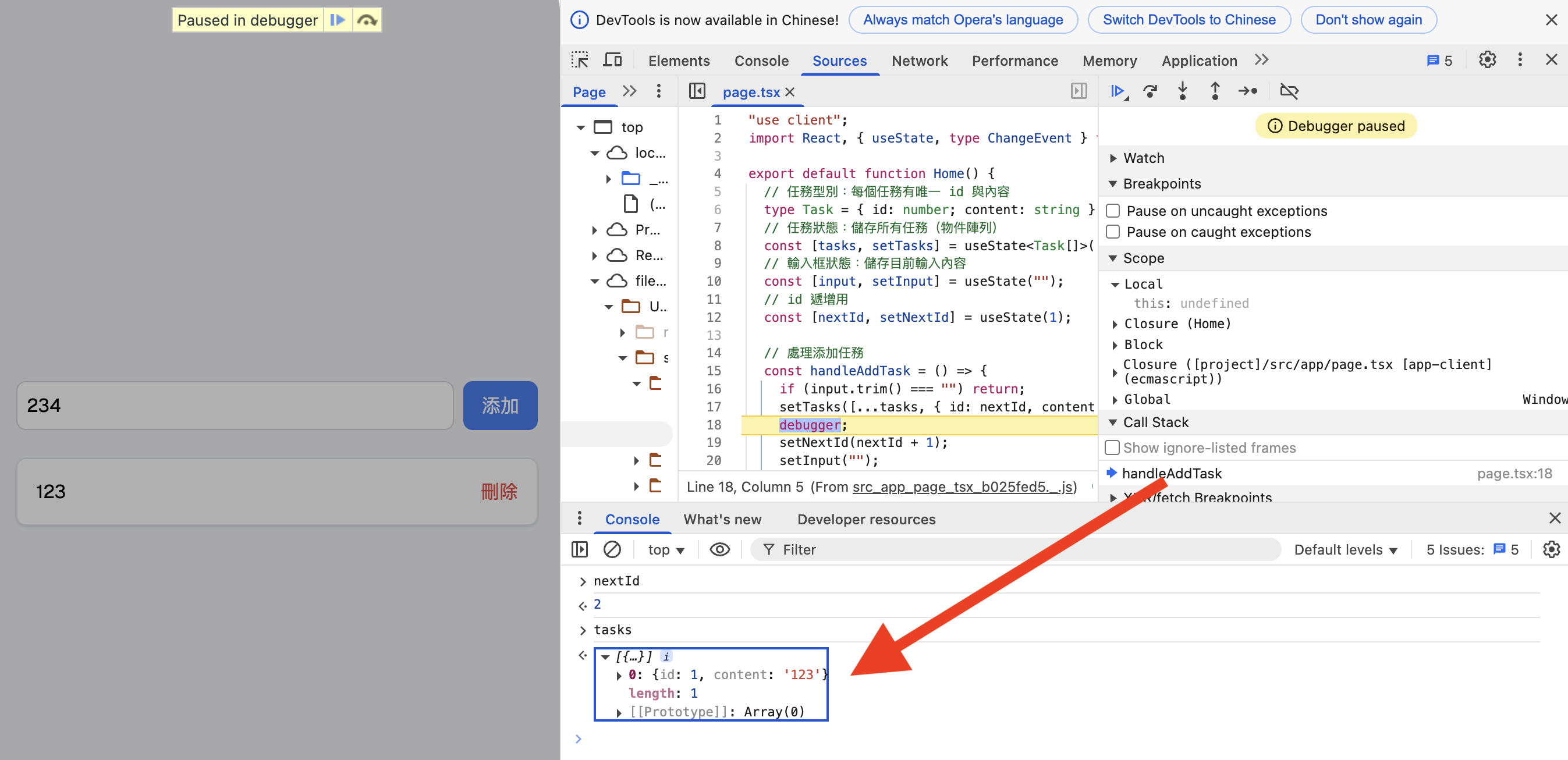Viewport: 1568px width, 760px height.
Task: Expand the Block scope
Action: coord(1115,345)
